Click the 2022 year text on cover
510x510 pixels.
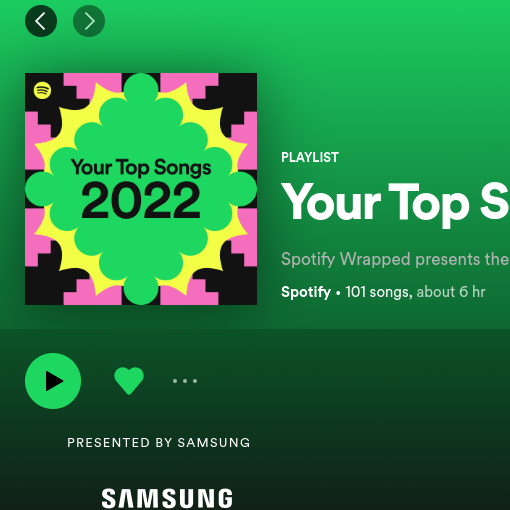coord(141,201)
